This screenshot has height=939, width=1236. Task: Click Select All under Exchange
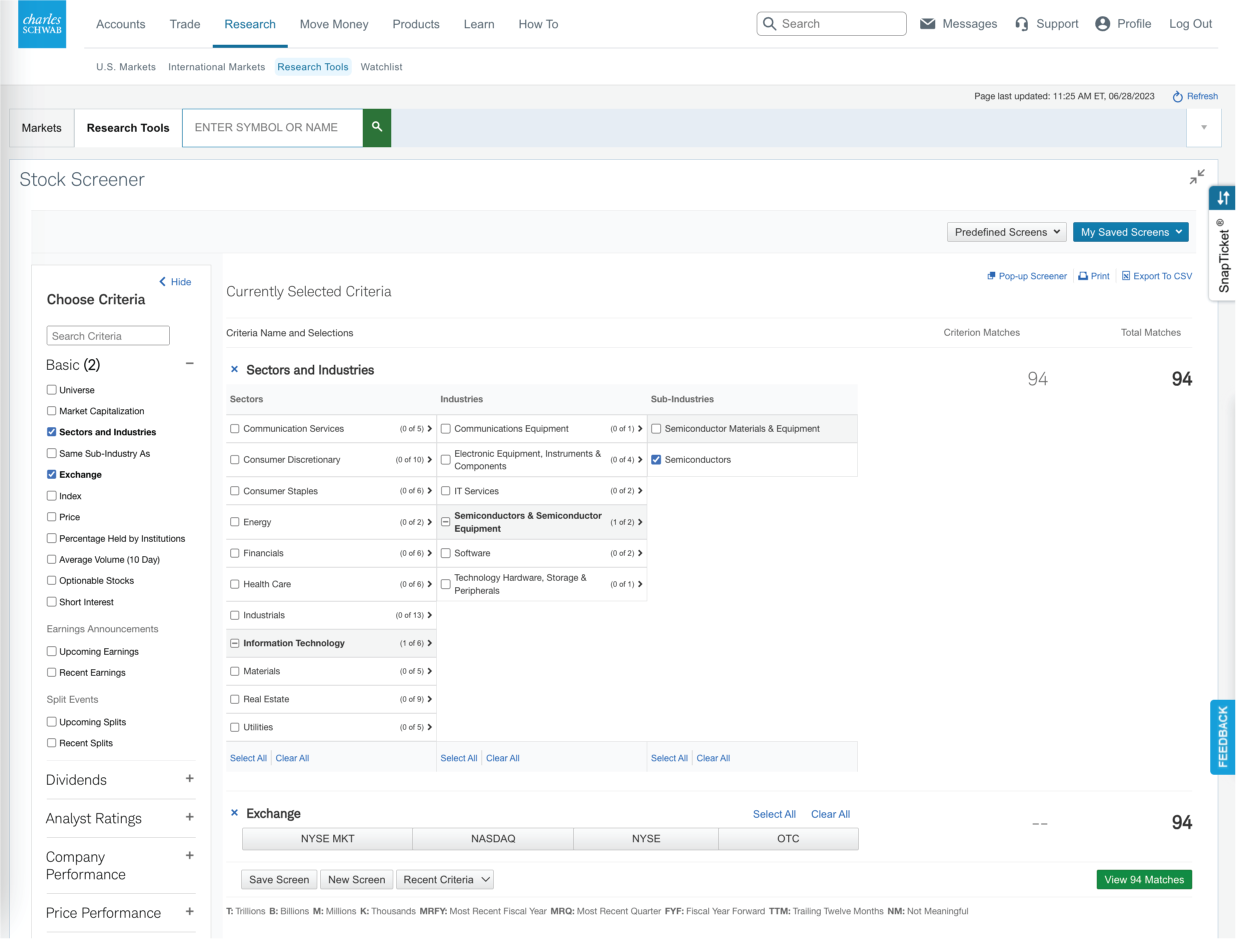(x=774, y=814)
